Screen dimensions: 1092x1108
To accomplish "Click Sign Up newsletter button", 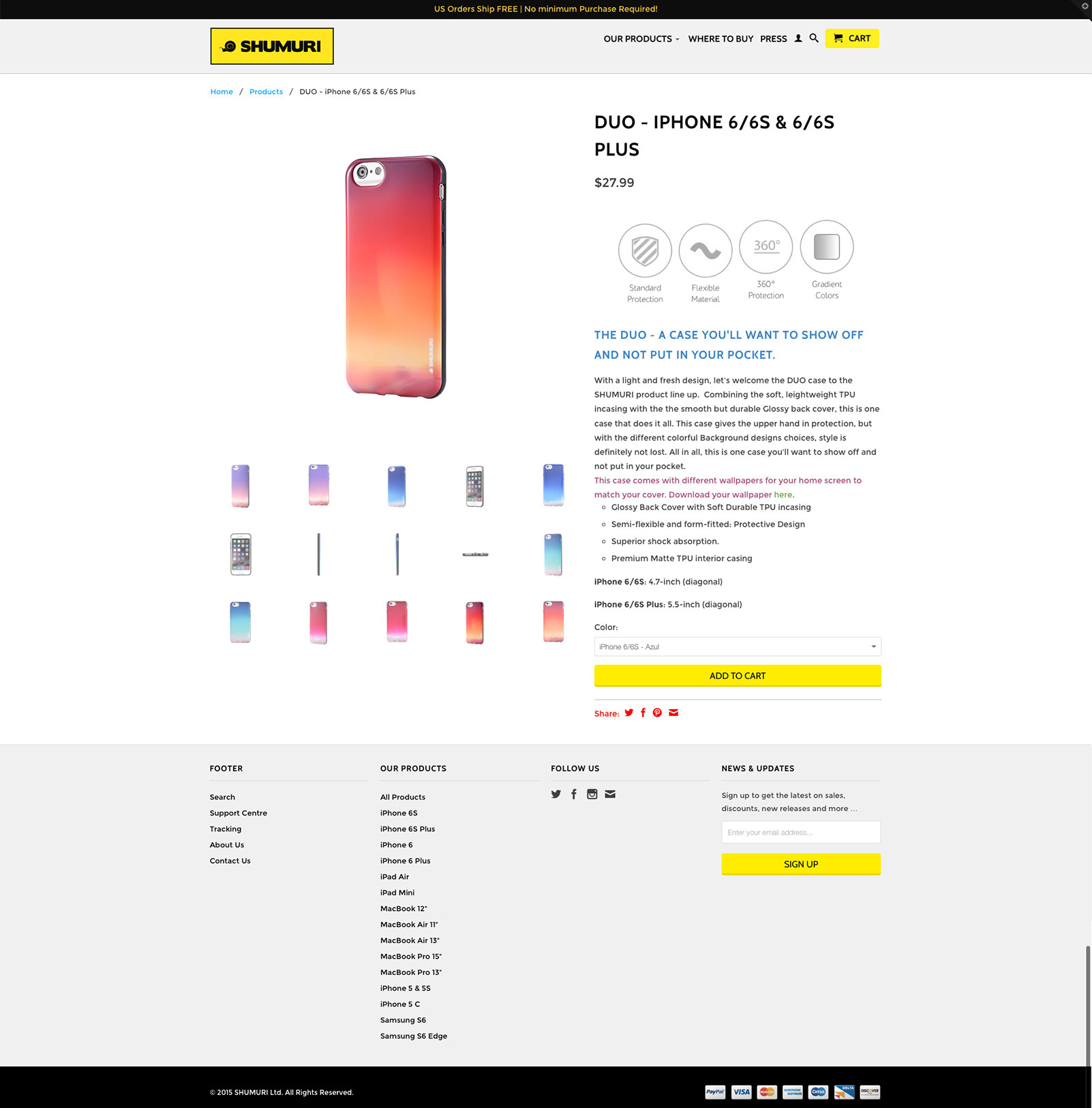I will (x=801, y=864).
